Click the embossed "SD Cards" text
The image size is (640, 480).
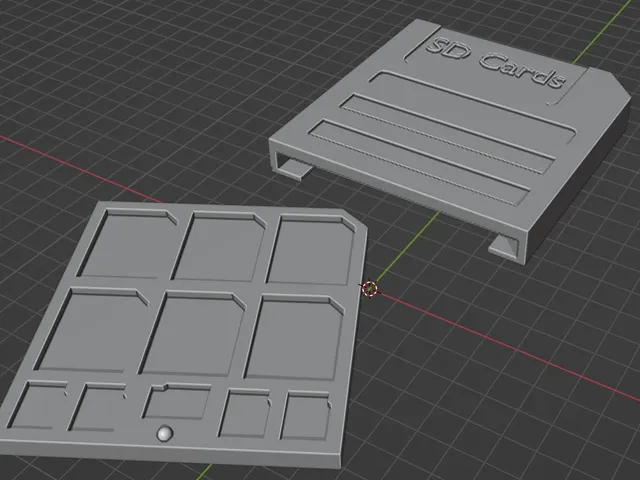[496, 63]
